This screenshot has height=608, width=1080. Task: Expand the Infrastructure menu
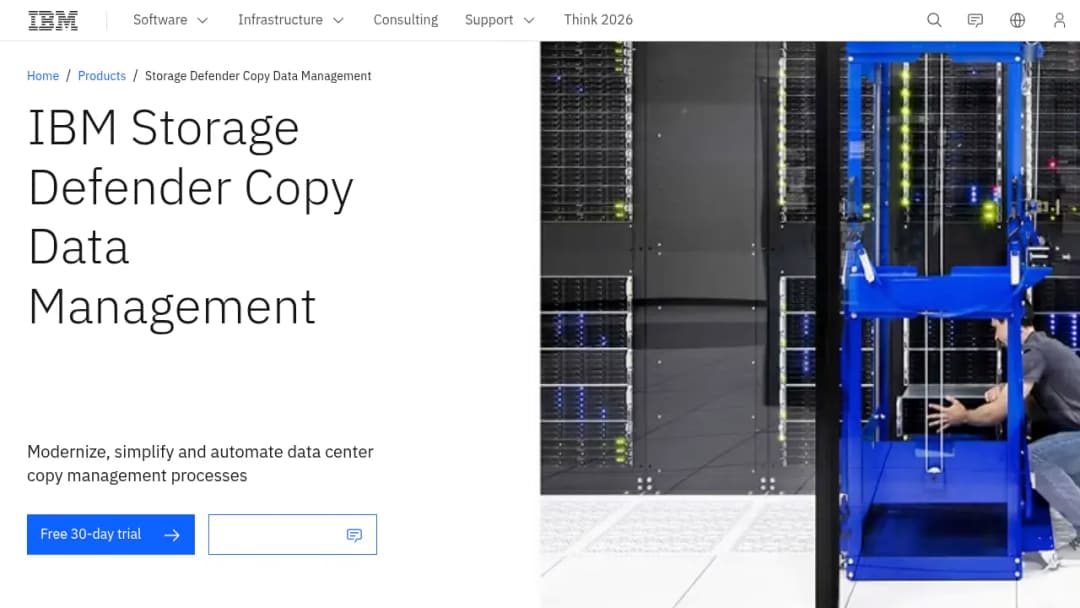pyautogui.click(x=291, y=20)
